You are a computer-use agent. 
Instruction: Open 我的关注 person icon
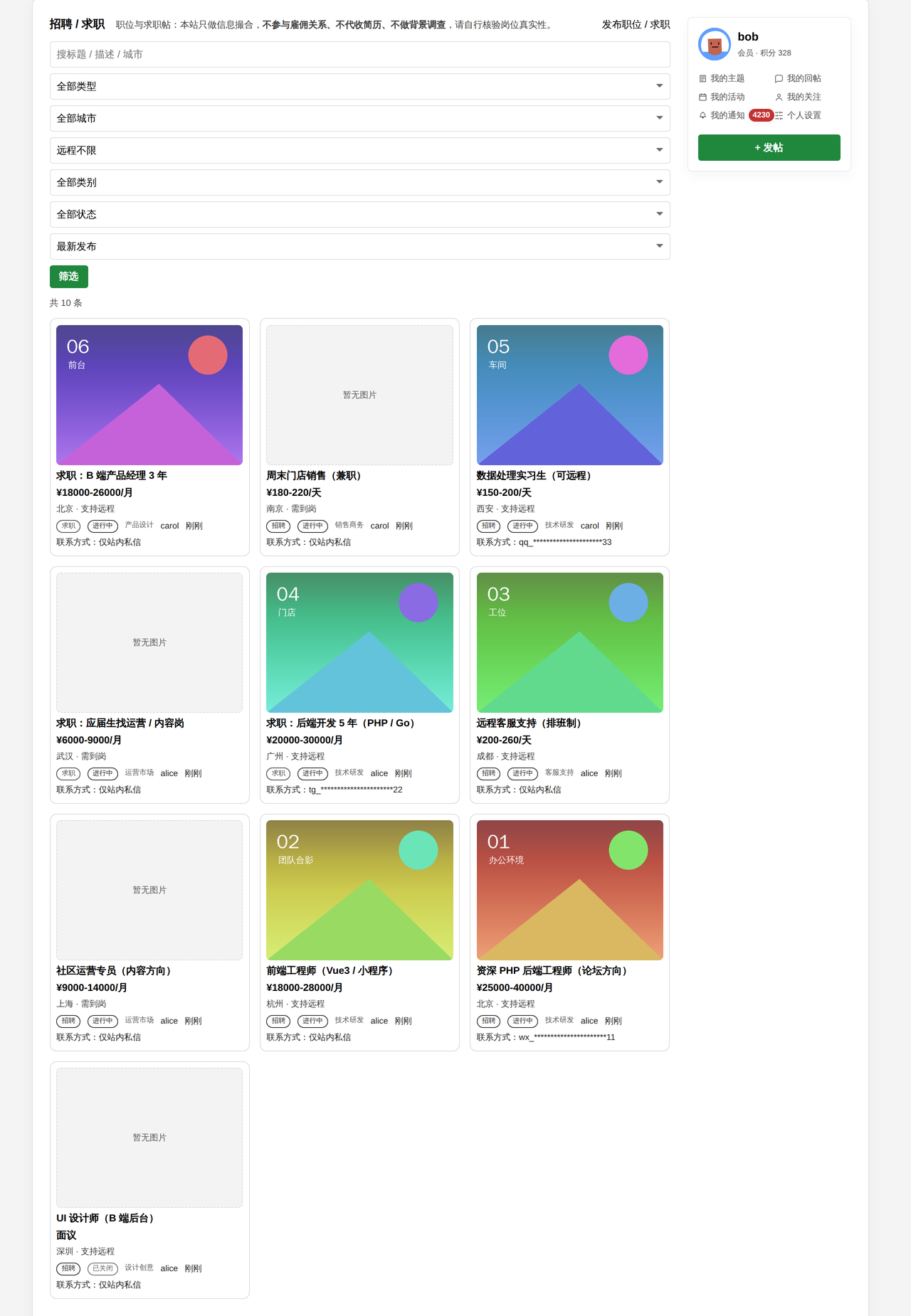(779, 97)
